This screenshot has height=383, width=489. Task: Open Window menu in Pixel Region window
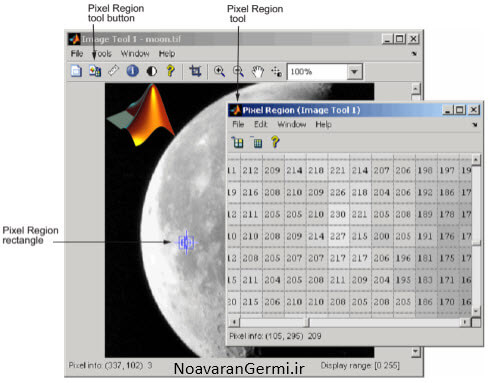[292, 124]
